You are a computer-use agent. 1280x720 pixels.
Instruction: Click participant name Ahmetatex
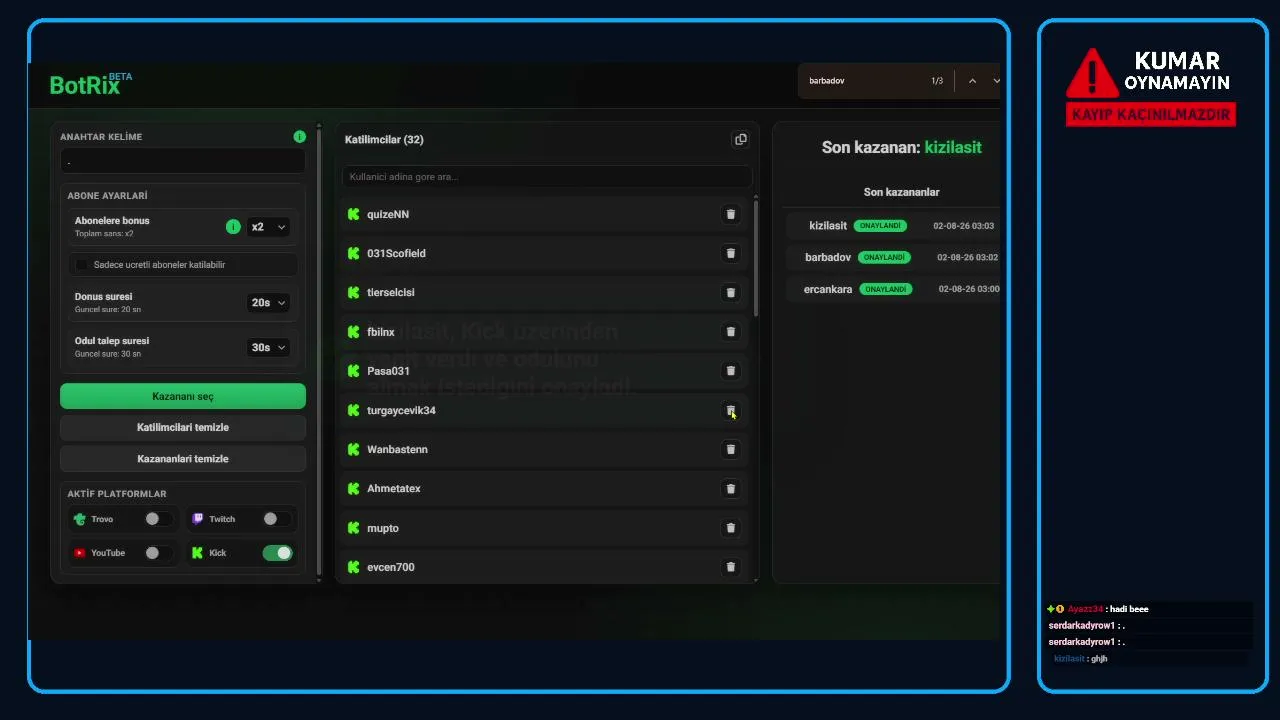pos(394,489)
